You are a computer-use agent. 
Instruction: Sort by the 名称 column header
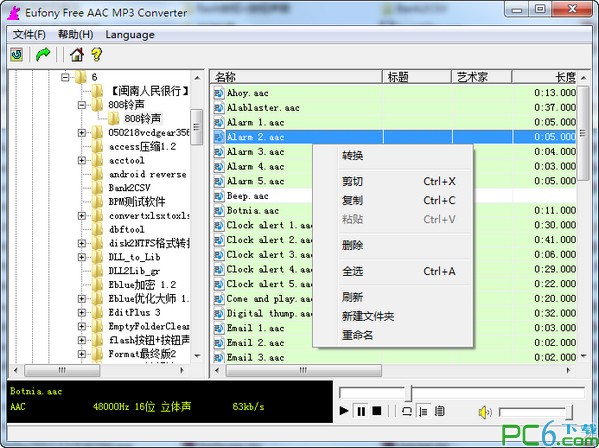(296, 77)
